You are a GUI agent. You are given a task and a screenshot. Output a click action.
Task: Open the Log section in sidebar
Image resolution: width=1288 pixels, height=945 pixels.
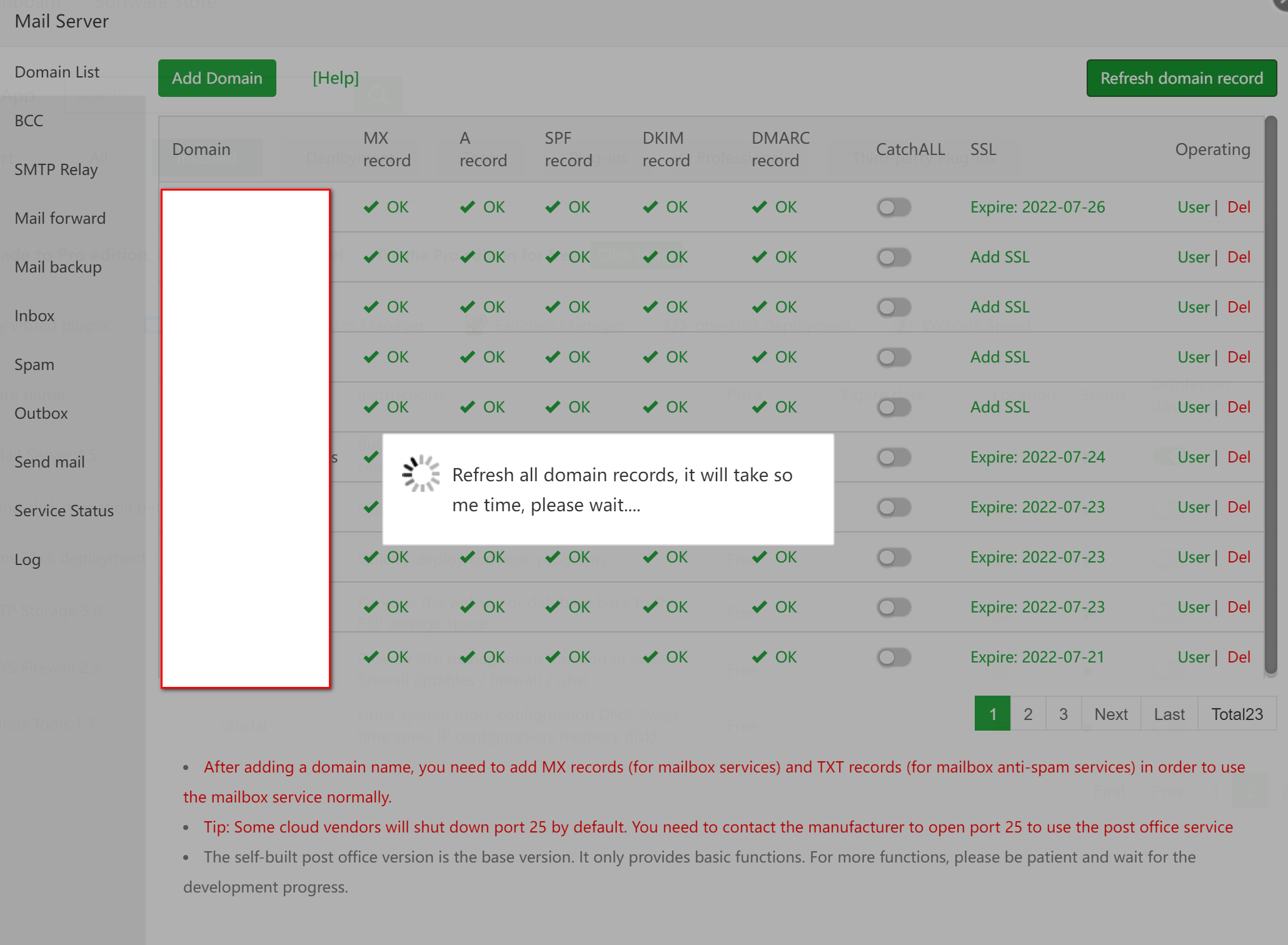pyautogui.click(x=28, y=559)
